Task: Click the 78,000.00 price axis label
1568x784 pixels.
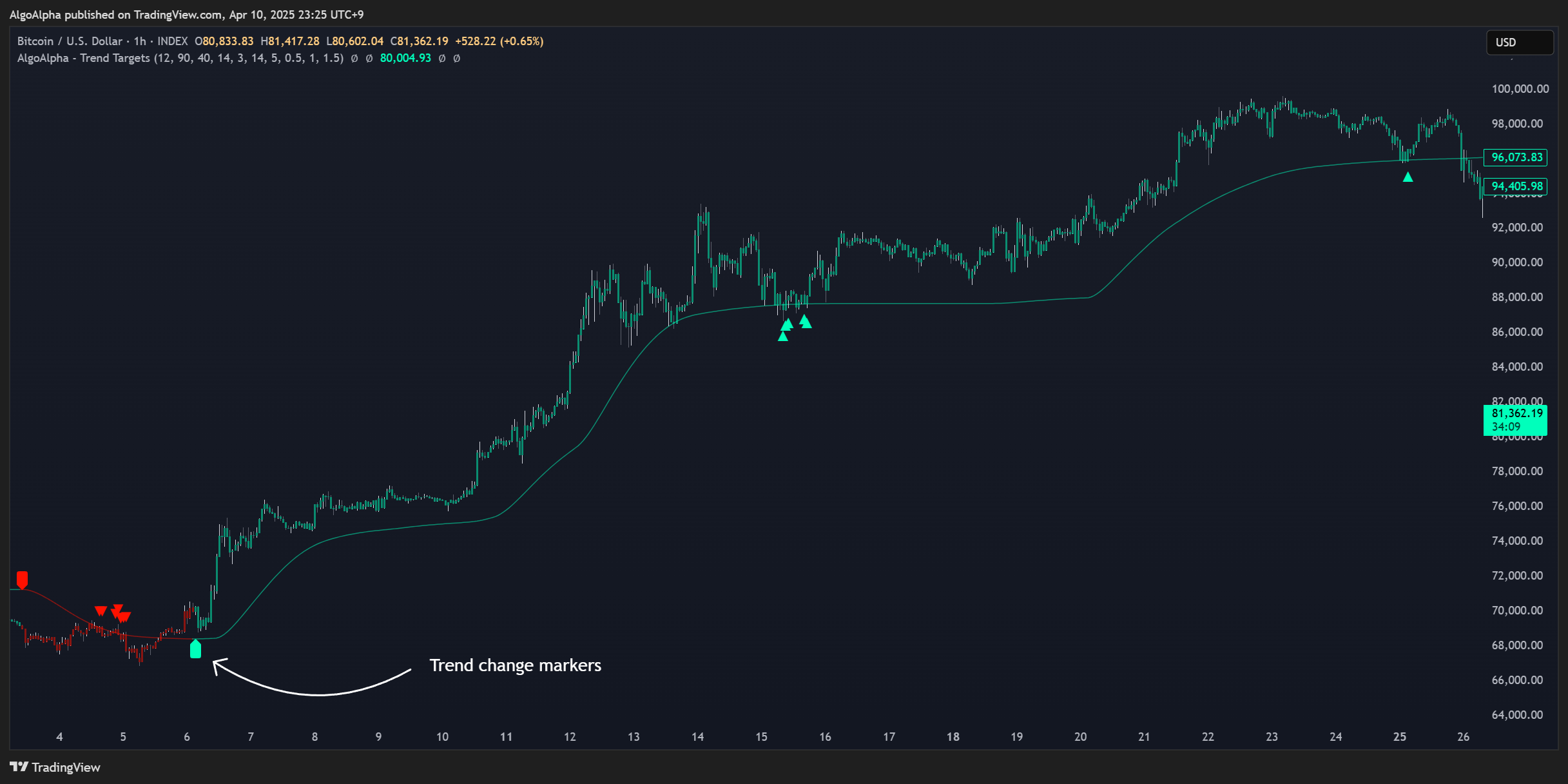Action: coord(1518,471)
